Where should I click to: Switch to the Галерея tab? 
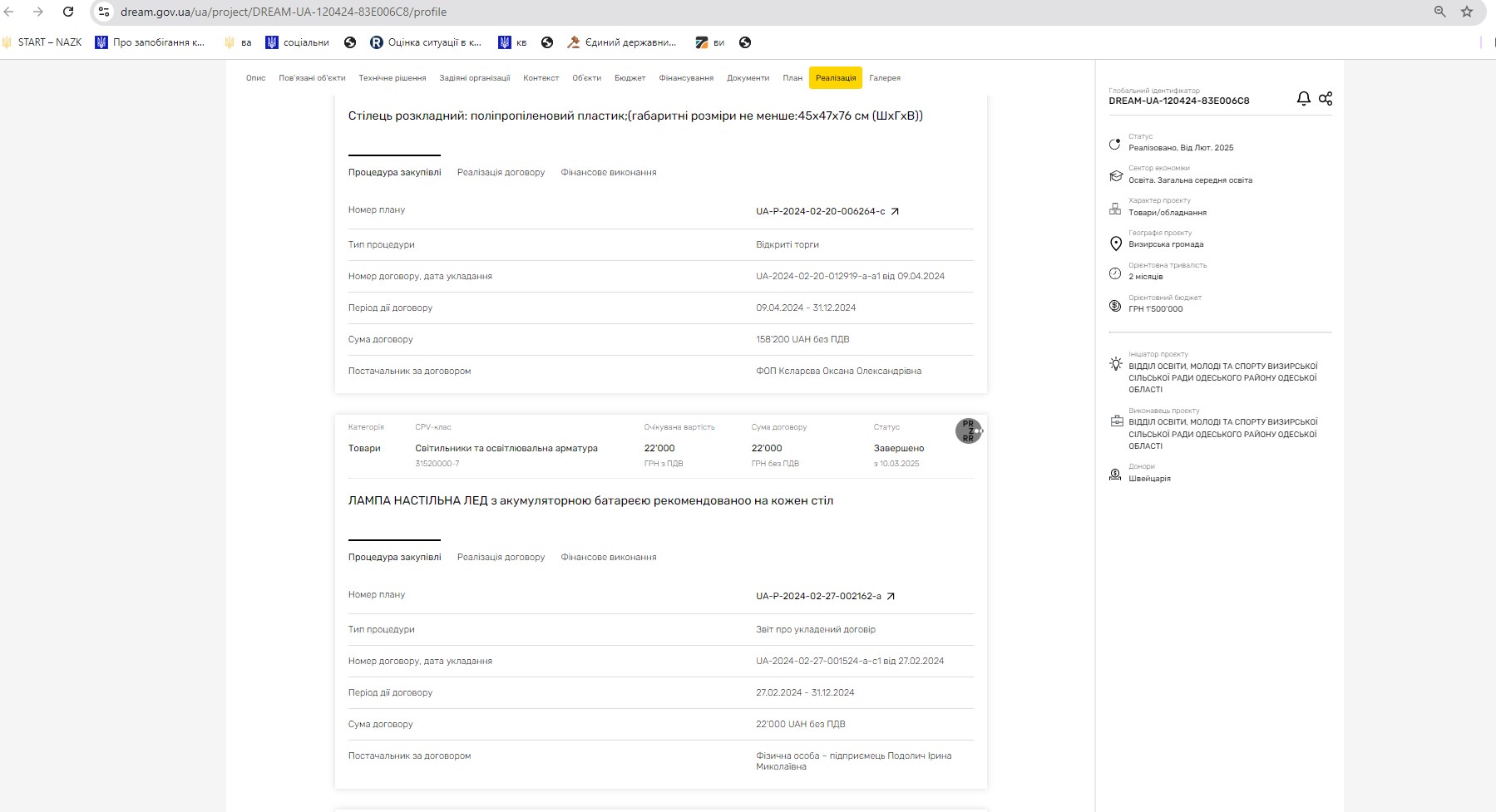884,78
